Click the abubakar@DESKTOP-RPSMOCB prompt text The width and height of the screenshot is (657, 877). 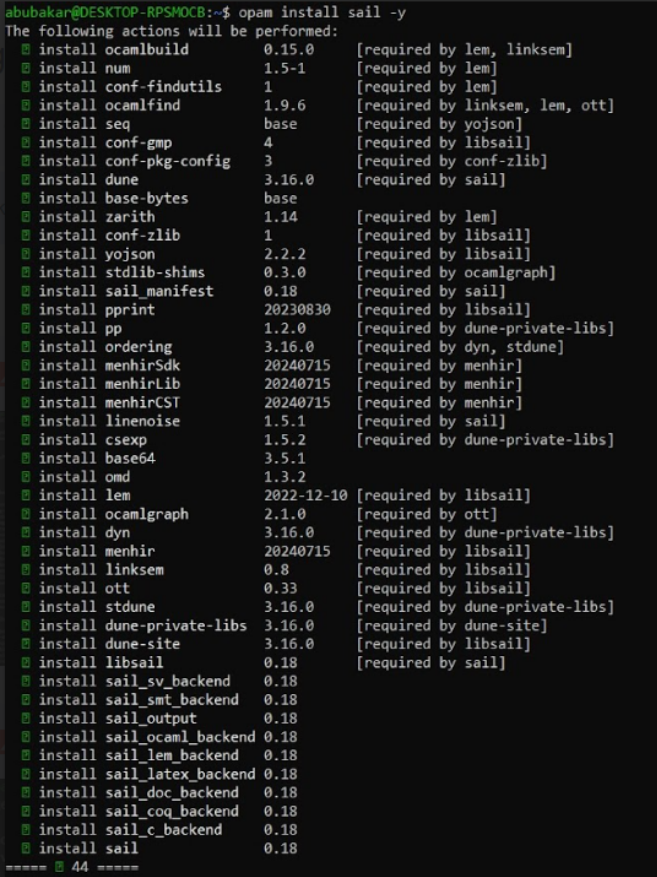[x=106, y=12]
